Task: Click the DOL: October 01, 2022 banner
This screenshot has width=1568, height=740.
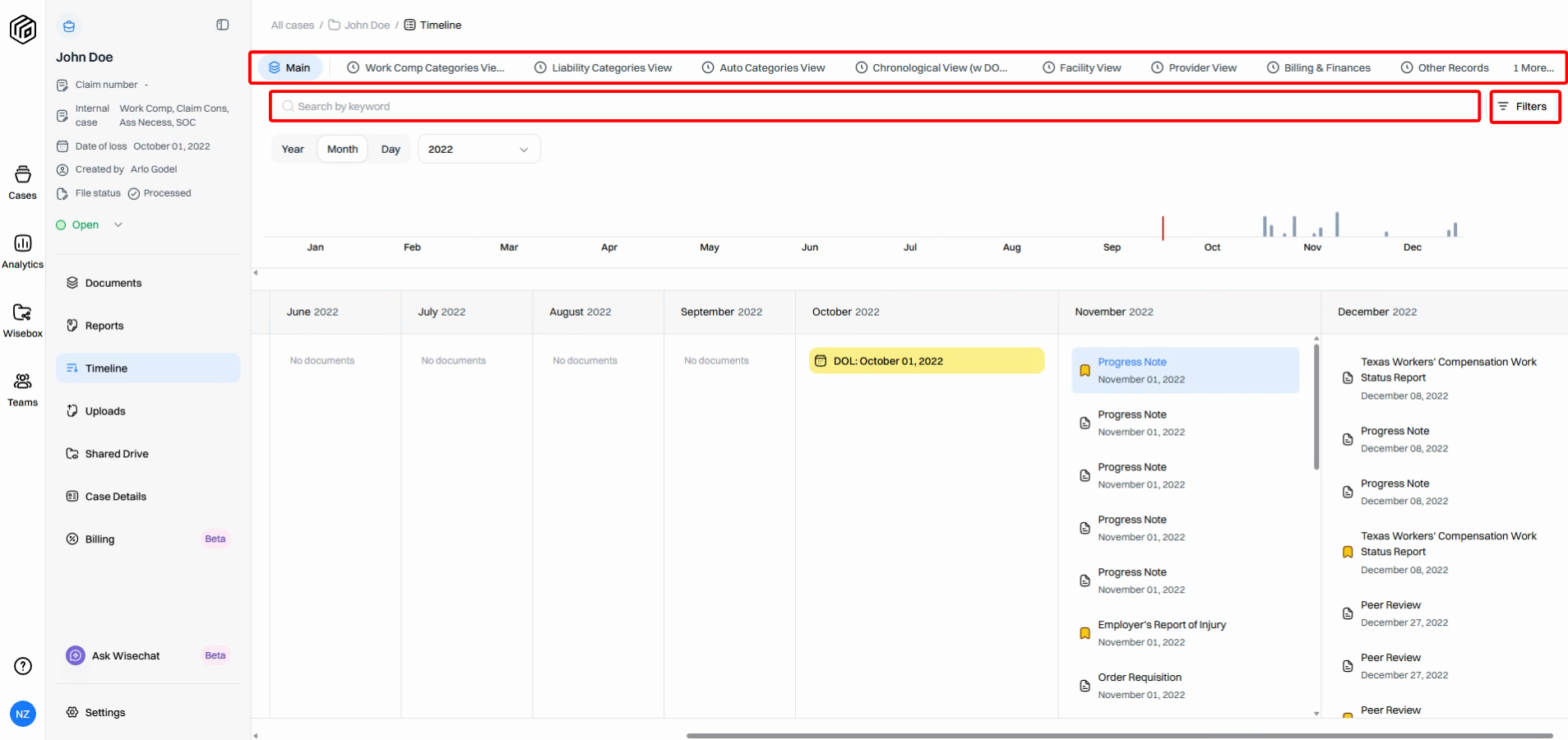Action: tap(927, 361)
